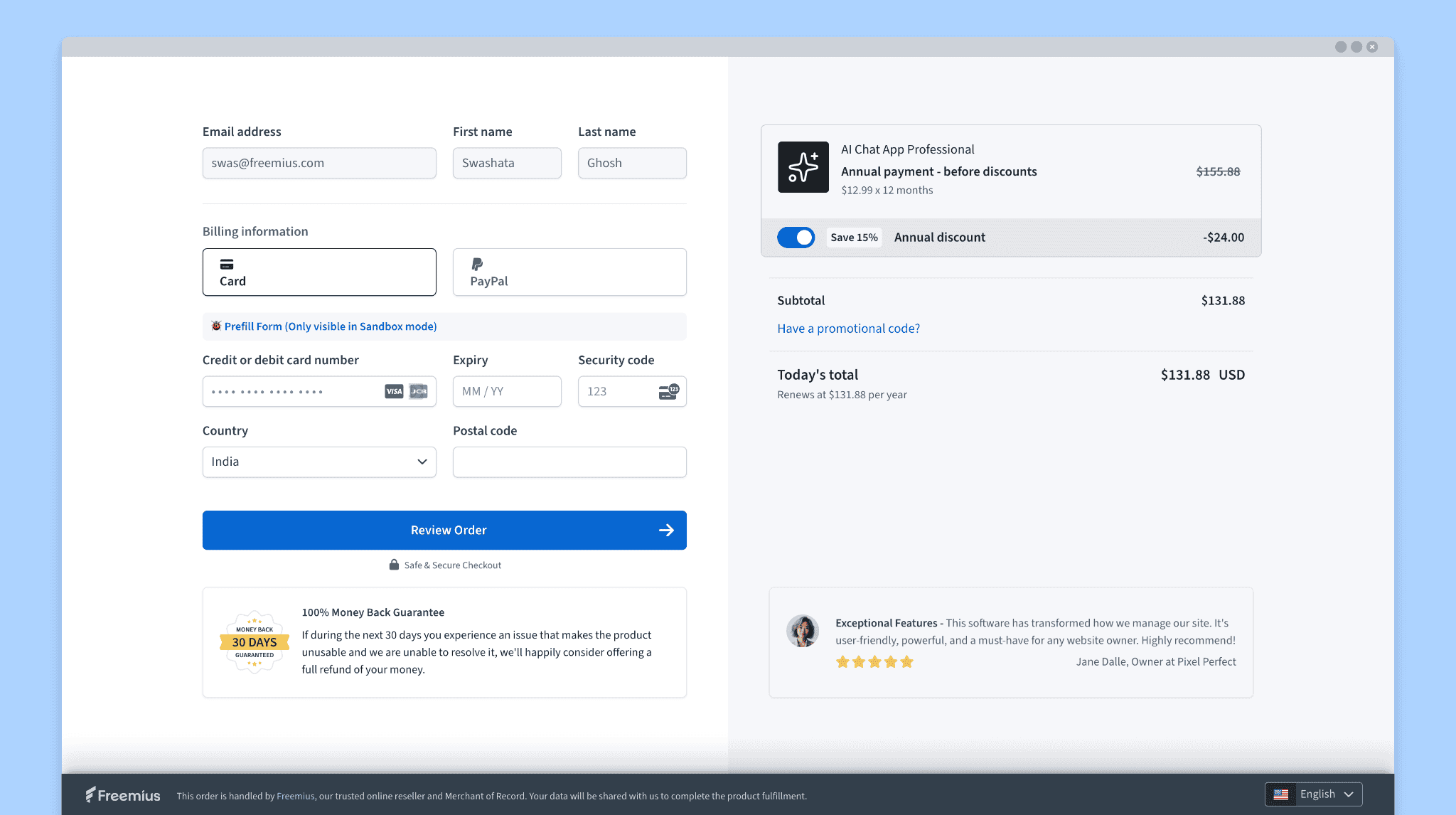This screenshot has height=815, width=1456.
Task: Click Have a promotional code link
Action: [848, 329]
